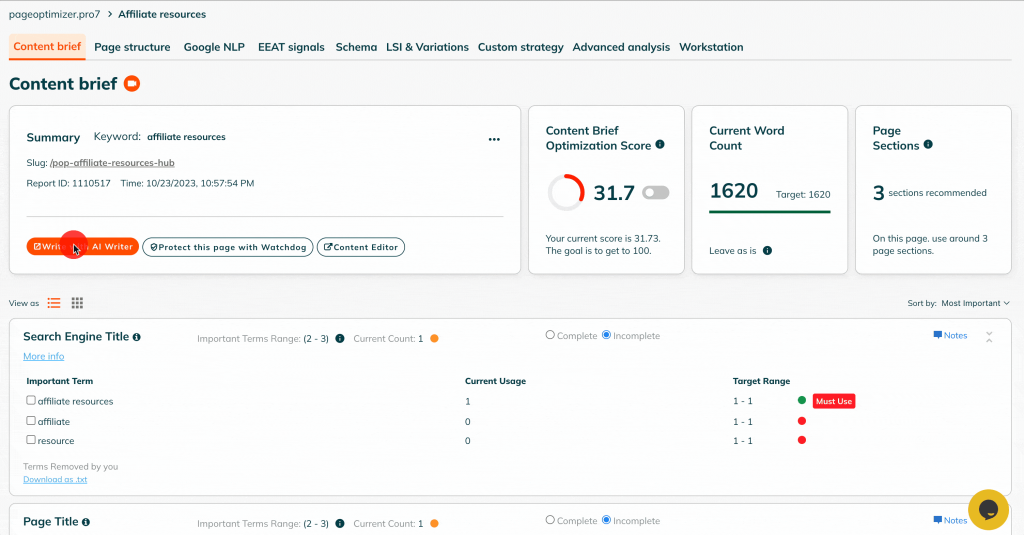Click pageoptimizer.pro7 breadcrumb
1024x535 pixels.
click(x=55, y=14)
